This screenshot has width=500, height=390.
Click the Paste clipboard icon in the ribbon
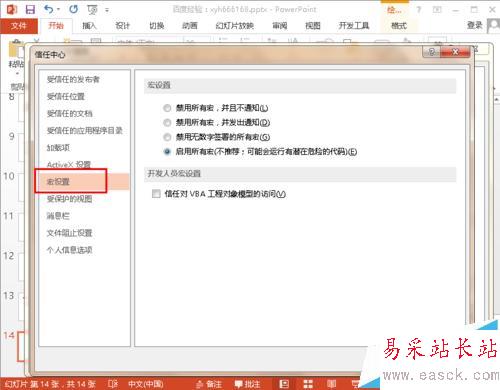coord(16,49)
